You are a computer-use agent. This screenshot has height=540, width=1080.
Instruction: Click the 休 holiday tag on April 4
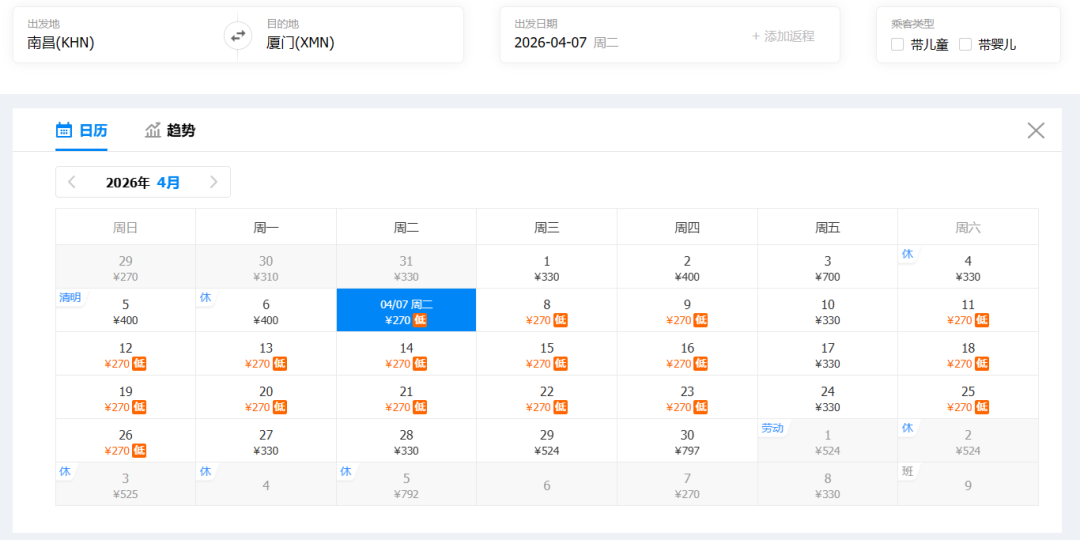(908, 254)
